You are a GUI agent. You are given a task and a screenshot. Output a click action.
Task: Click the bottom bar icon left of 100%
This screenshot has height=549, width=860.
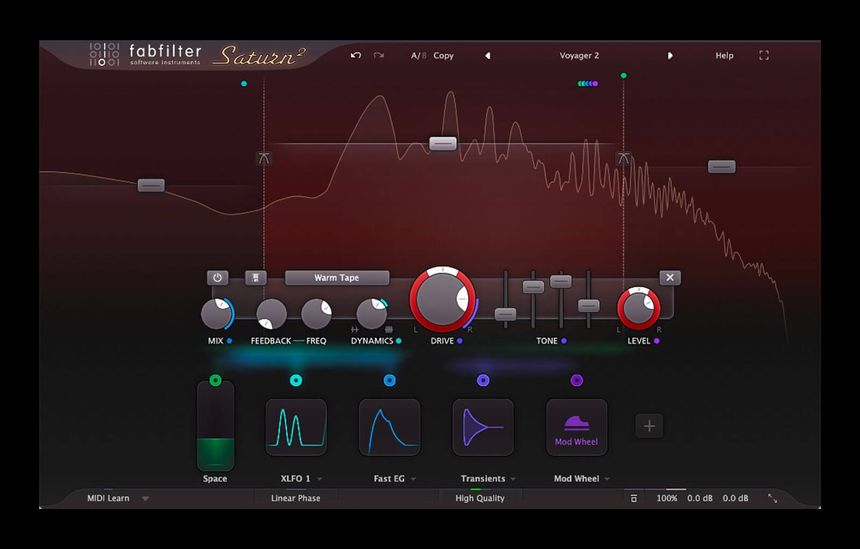[x=634, y=498]
